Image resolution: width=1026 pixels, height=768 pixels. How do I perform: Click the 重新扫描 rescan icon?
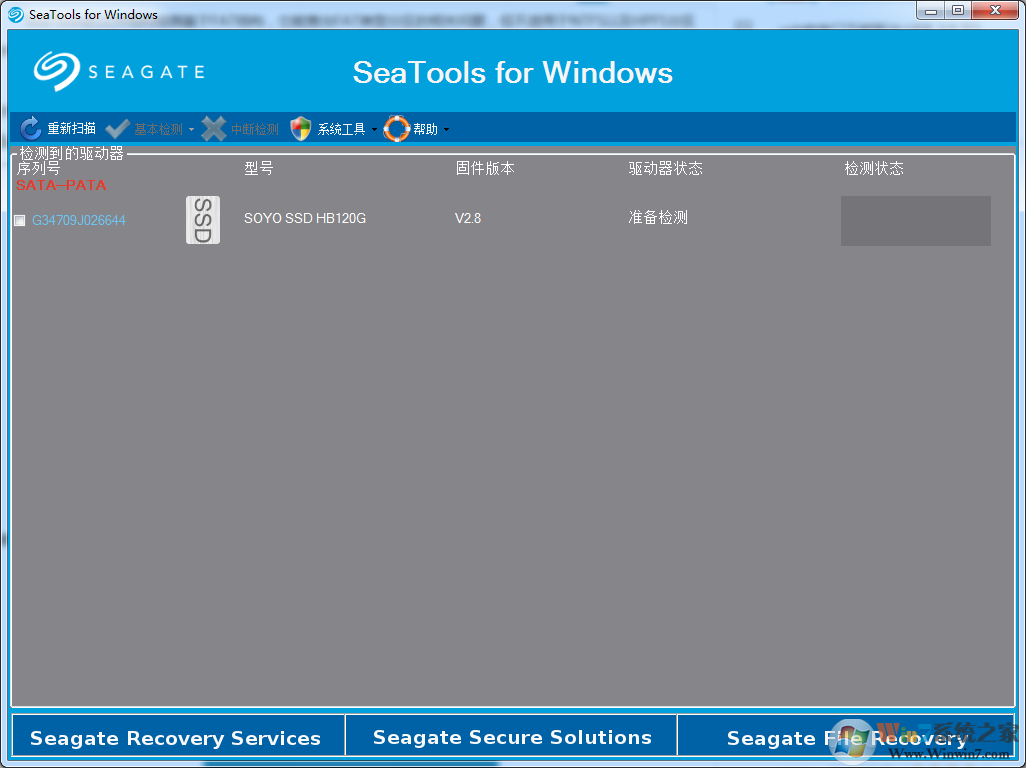coord(30,128)
